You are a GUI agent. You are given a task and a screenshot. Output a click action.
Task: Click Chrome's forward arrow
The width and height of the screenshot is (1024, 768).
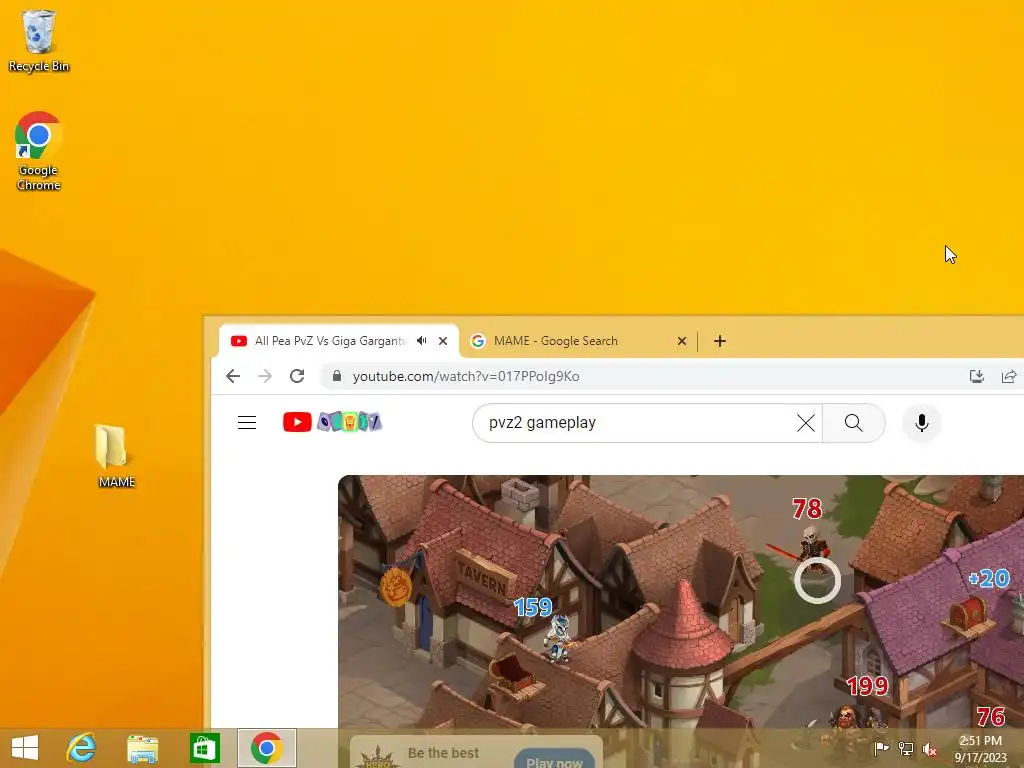pos(264,376)
